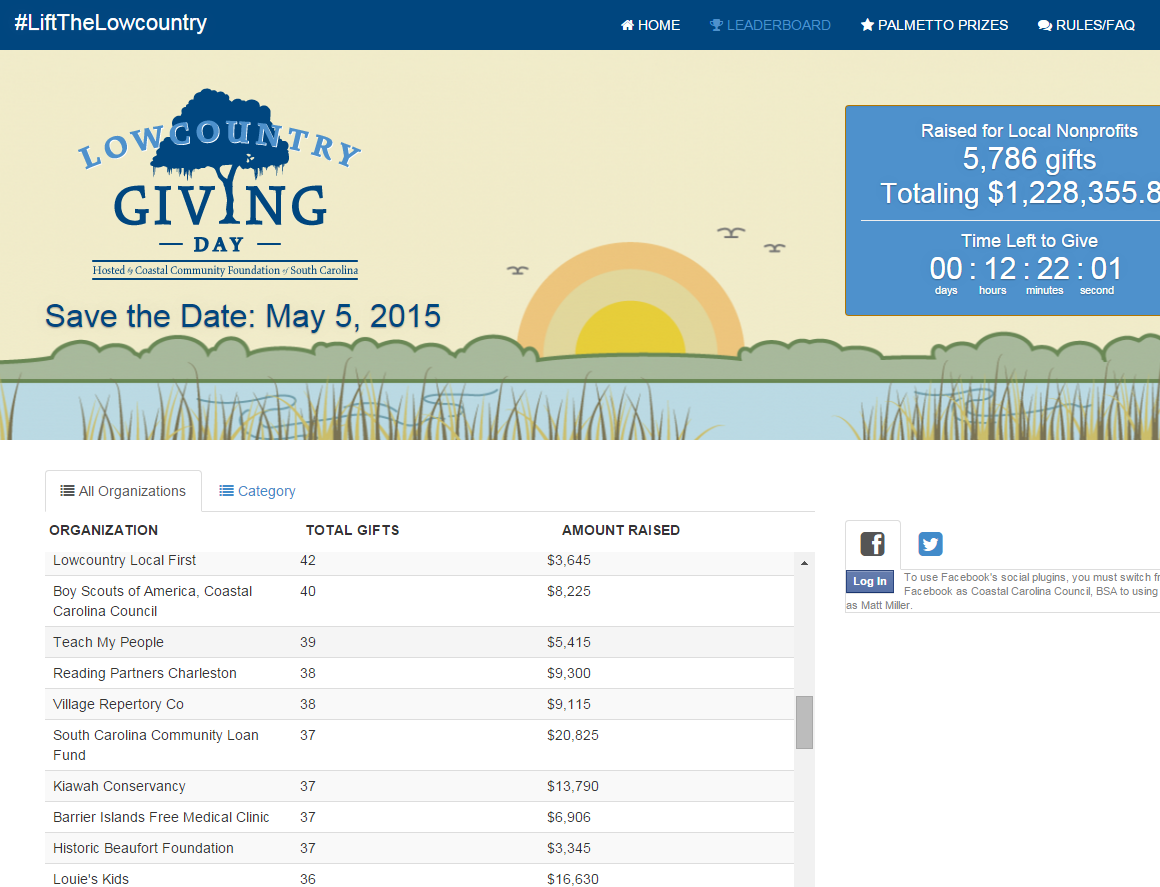Select the Louie's Kids row
This screenshot has height=887, width=1160.
419,877
